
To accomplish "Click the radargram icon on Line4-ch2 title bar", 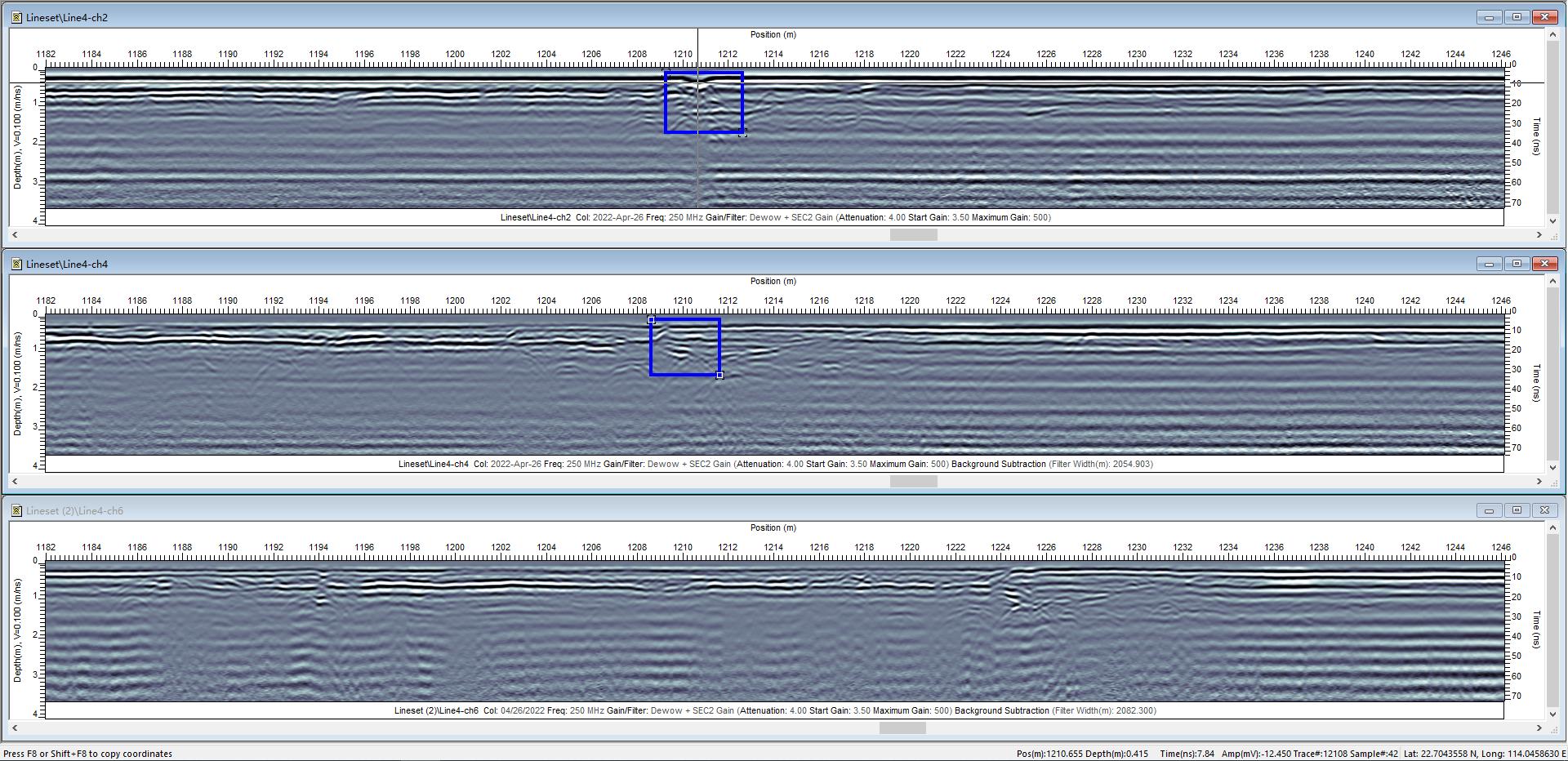I will coord(18,16).
